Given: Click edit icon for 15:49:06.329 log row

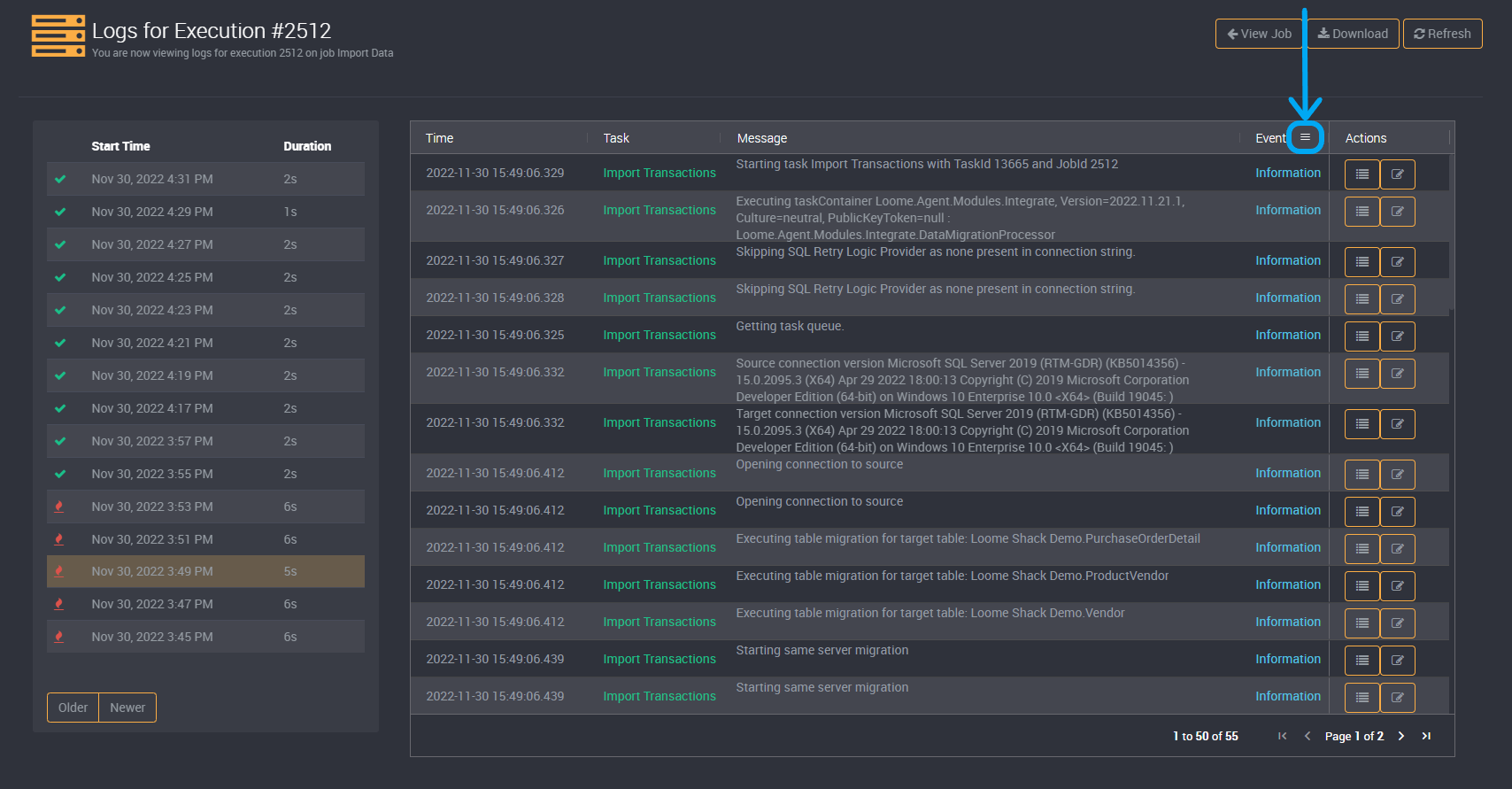Looking at the screenshot, I should tap(1397, 174).
